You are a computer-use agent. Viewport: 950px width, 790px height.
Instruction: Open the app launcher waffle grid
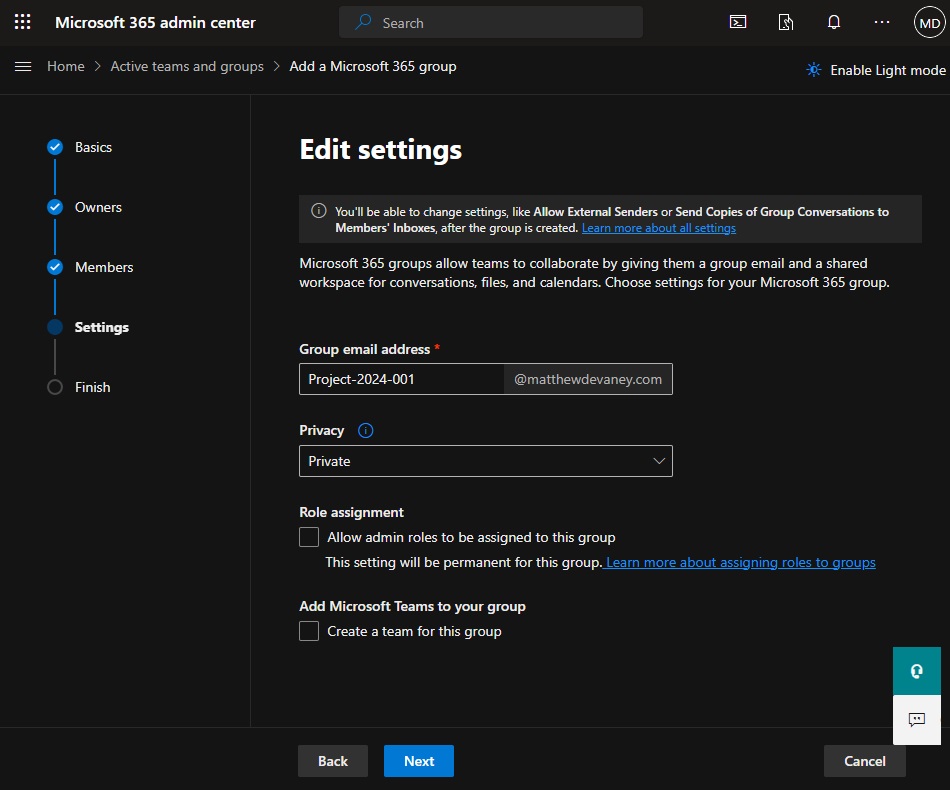(x=22, y=22)
